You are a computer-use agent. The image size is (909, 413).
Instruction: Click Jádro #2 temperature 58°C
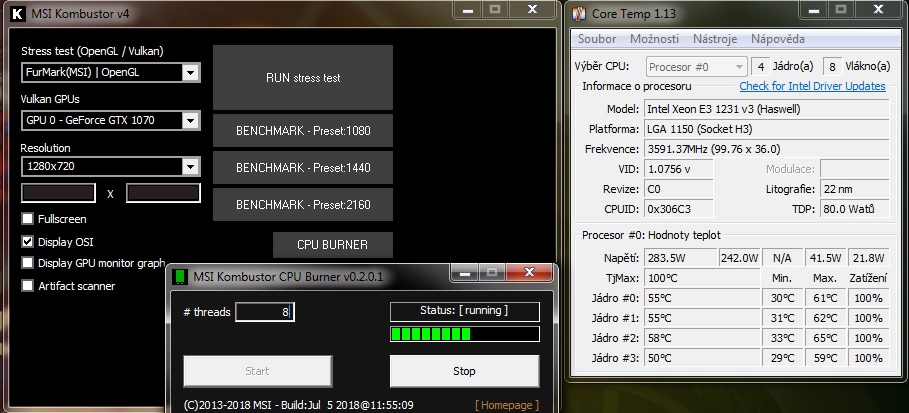[702, 338]
